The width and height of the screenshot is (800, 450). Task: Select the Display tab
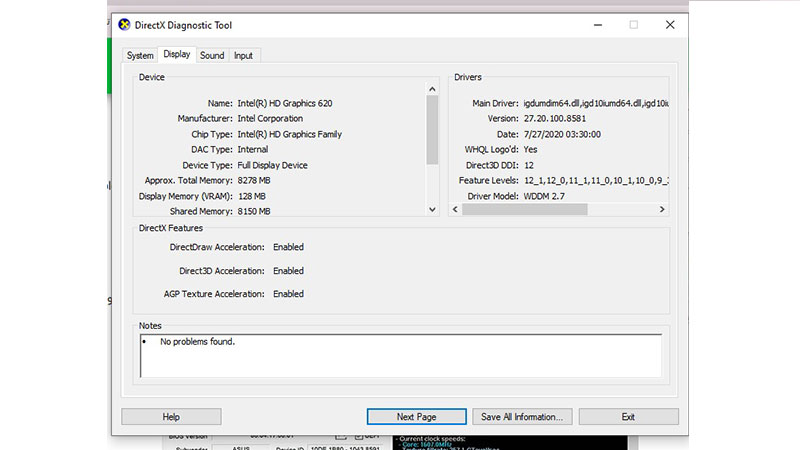[x=177, y=54]
